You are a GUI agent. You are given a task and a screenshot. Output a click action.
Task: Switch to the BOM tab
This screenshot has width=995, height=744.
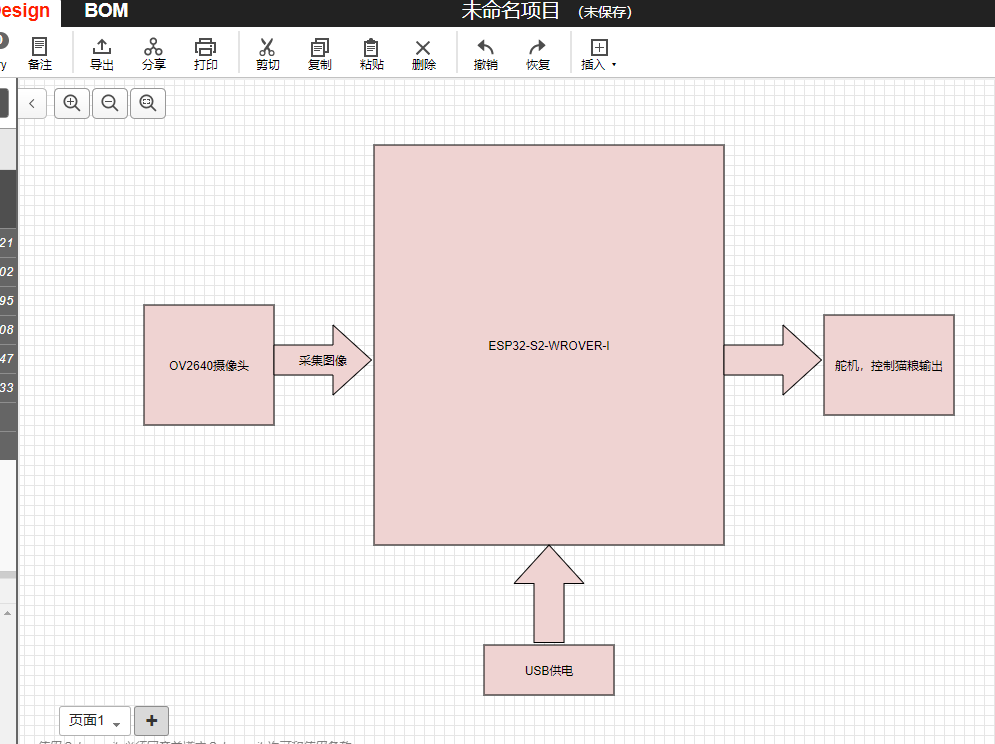pos(106,11)
